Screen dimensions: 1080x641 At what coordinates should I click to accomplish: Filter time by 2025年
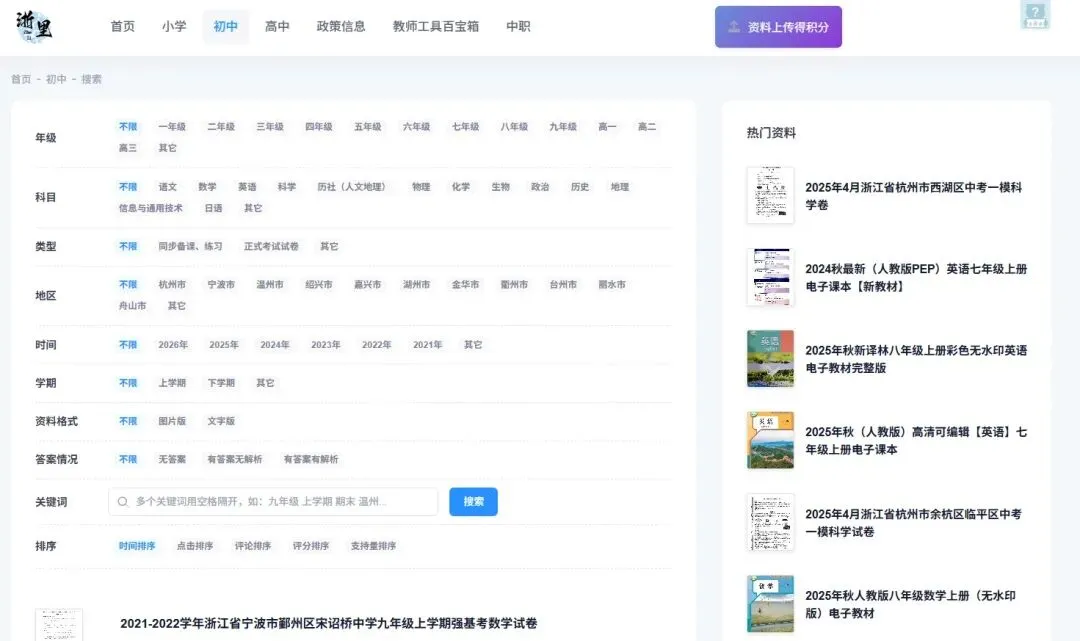point(222,344)
